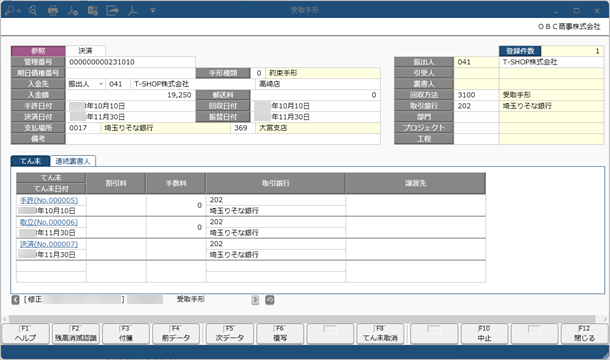Click the F2 残高消滅認識 button
Image resolution: width=610 pixels, height=360 pixels.
tap(76, 334)
